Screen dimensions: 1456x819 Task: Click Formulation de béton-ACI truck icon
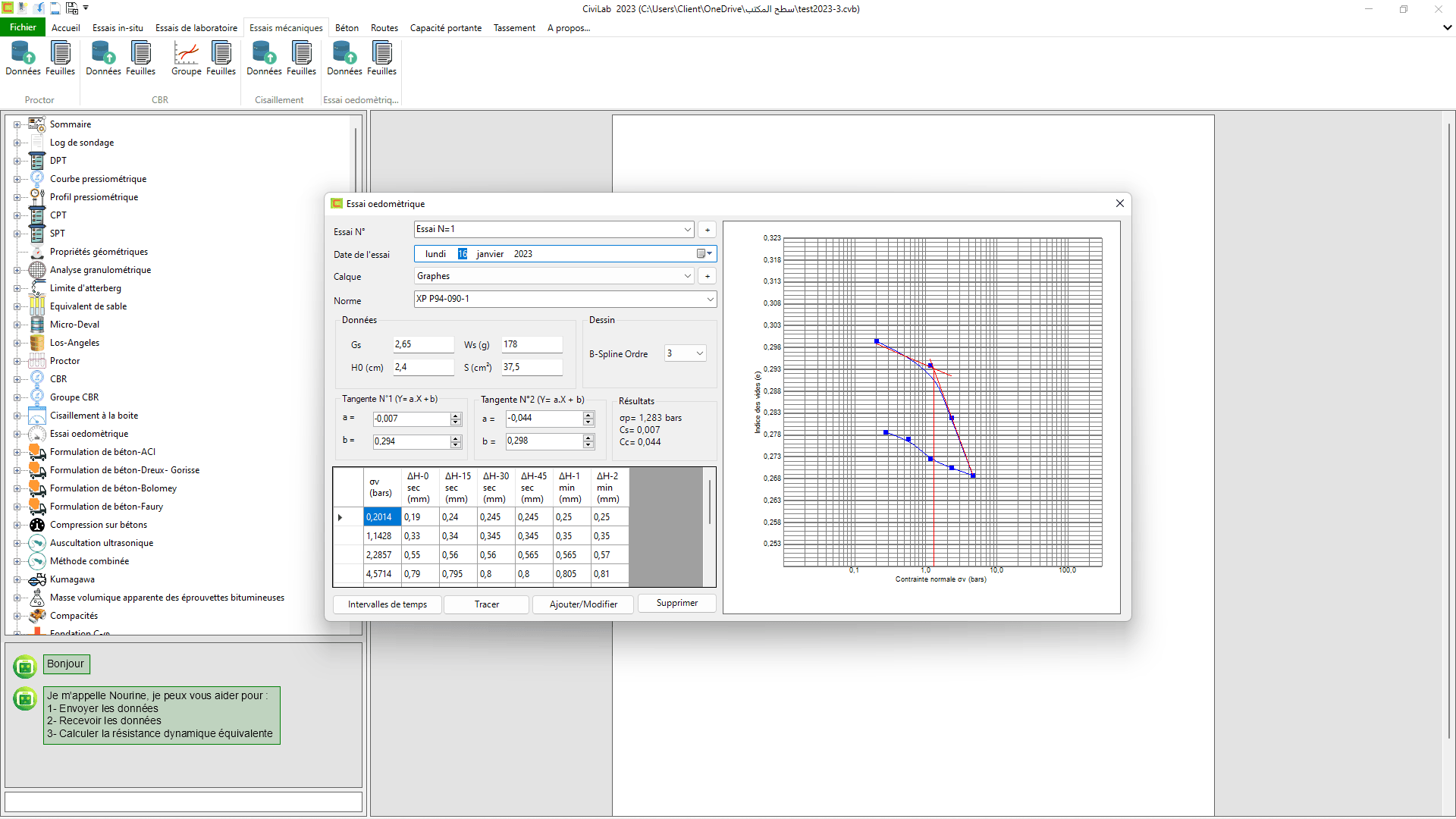[37, 452]
